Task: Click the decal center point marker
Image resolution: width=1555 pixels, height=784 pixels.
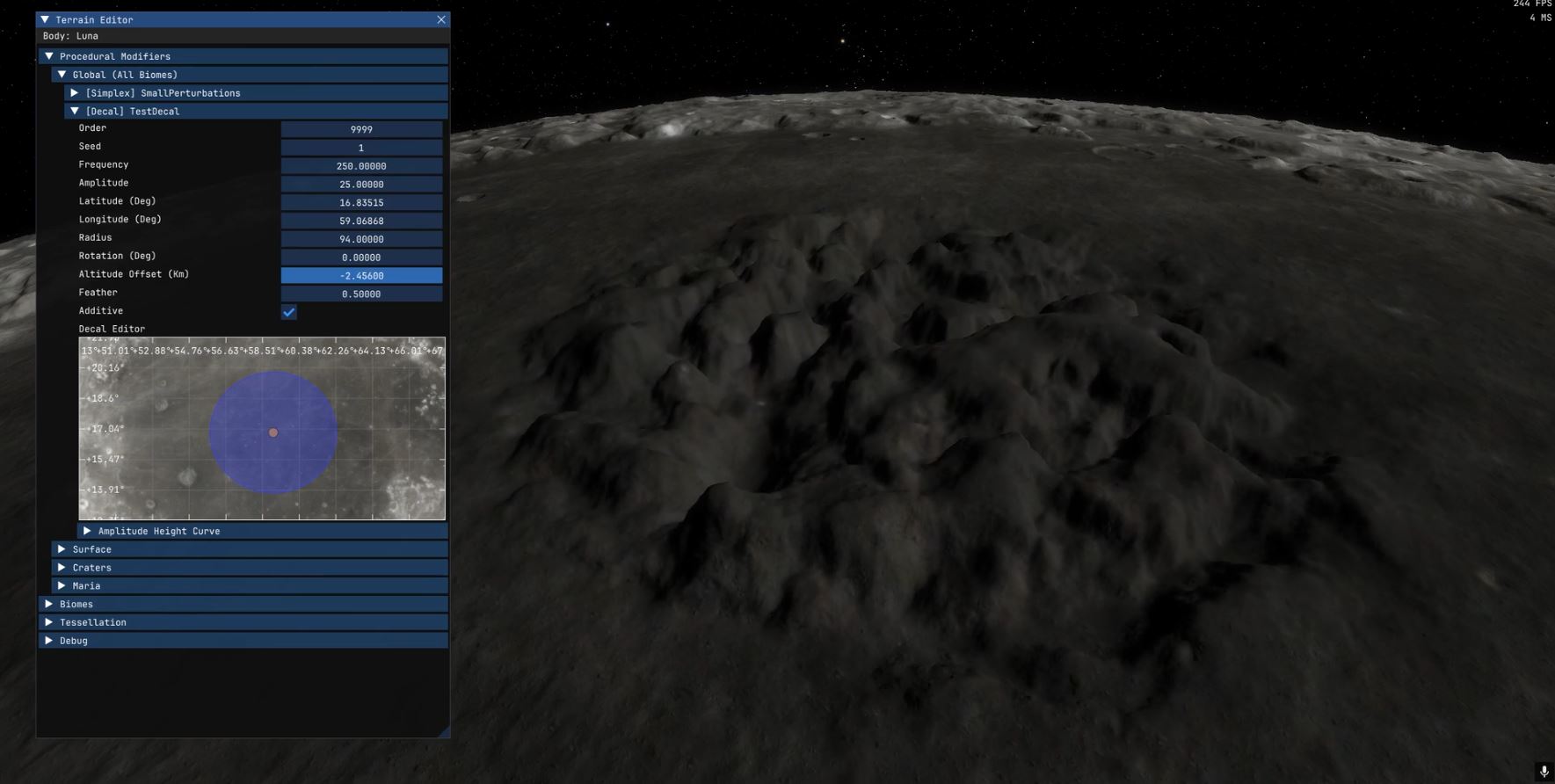Action: (273, 432)
